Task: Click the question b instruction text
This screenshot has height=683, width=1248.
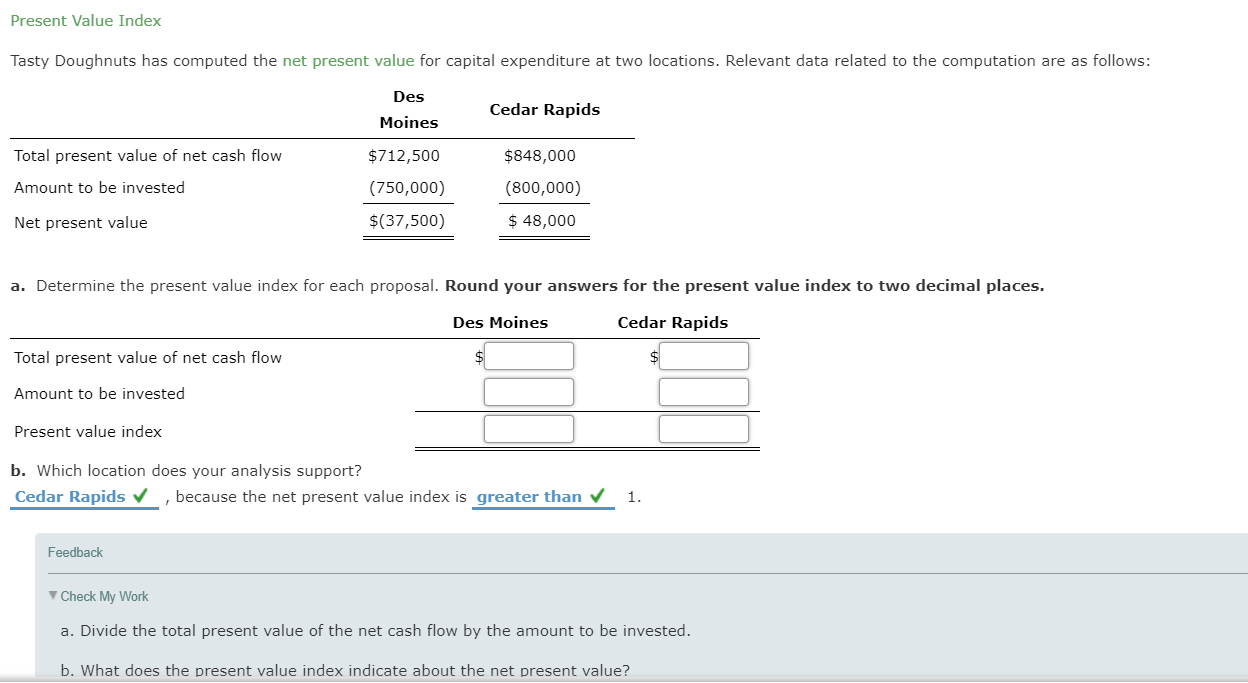Action: click(x=186, y=470)
